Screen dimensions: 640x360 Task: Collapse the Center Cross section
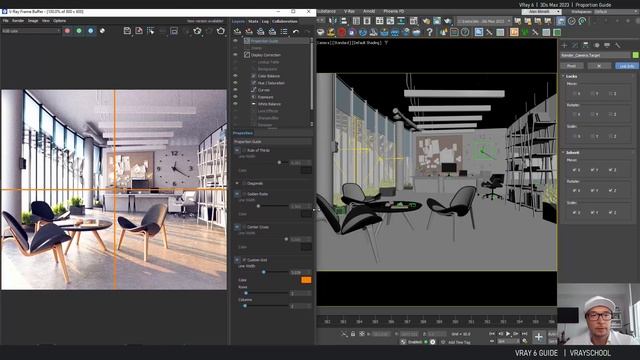[237, 227]
